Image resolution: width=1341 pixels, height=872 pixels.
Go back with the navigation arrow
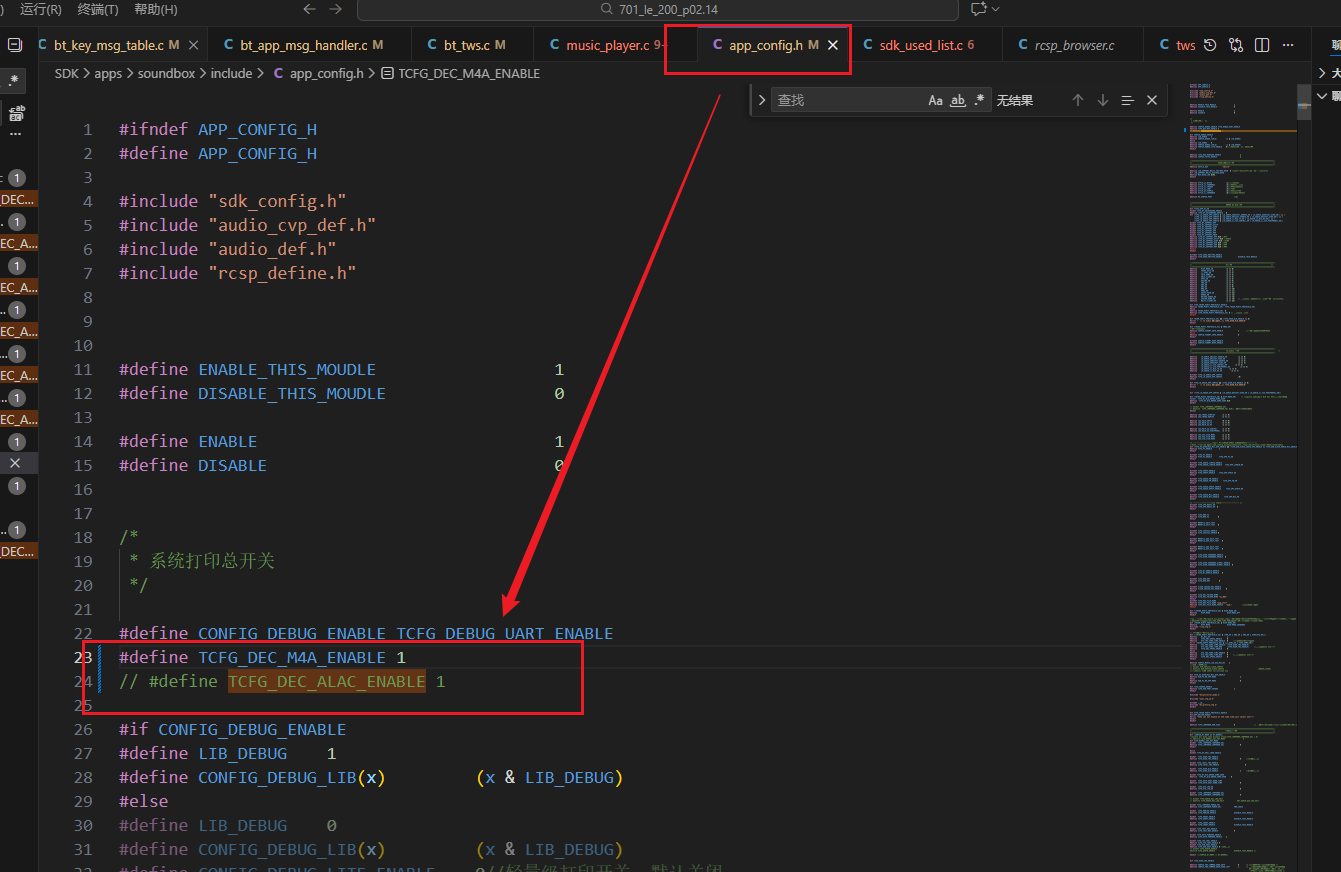(x=309, y=9)
